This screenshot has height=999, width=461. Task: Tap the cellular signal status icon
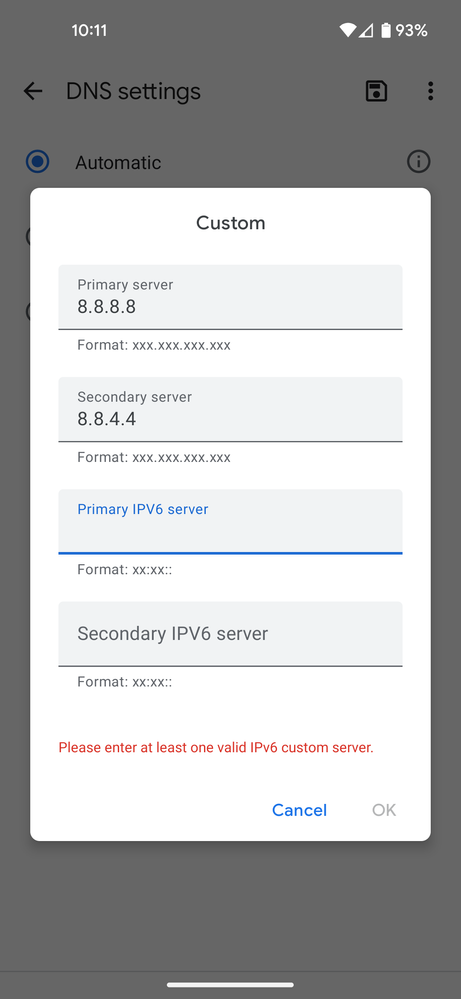click(365, 30)
